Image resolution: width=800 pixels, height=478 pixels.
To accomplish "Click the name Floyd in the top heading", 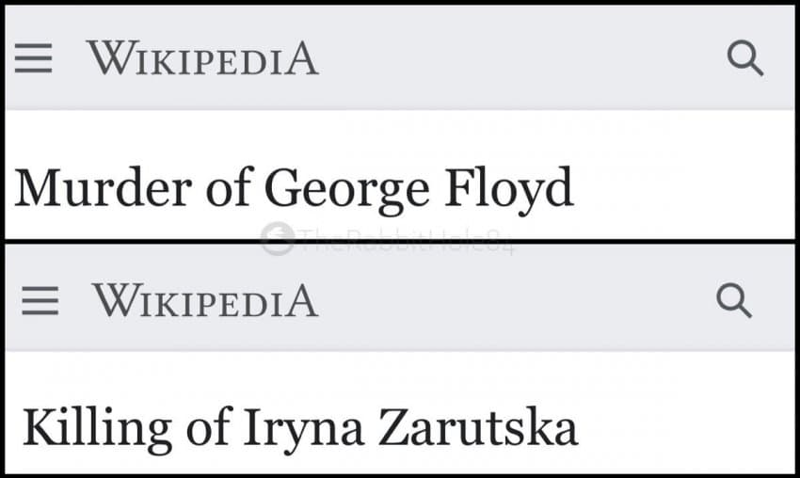I will [x=509, y=190].
